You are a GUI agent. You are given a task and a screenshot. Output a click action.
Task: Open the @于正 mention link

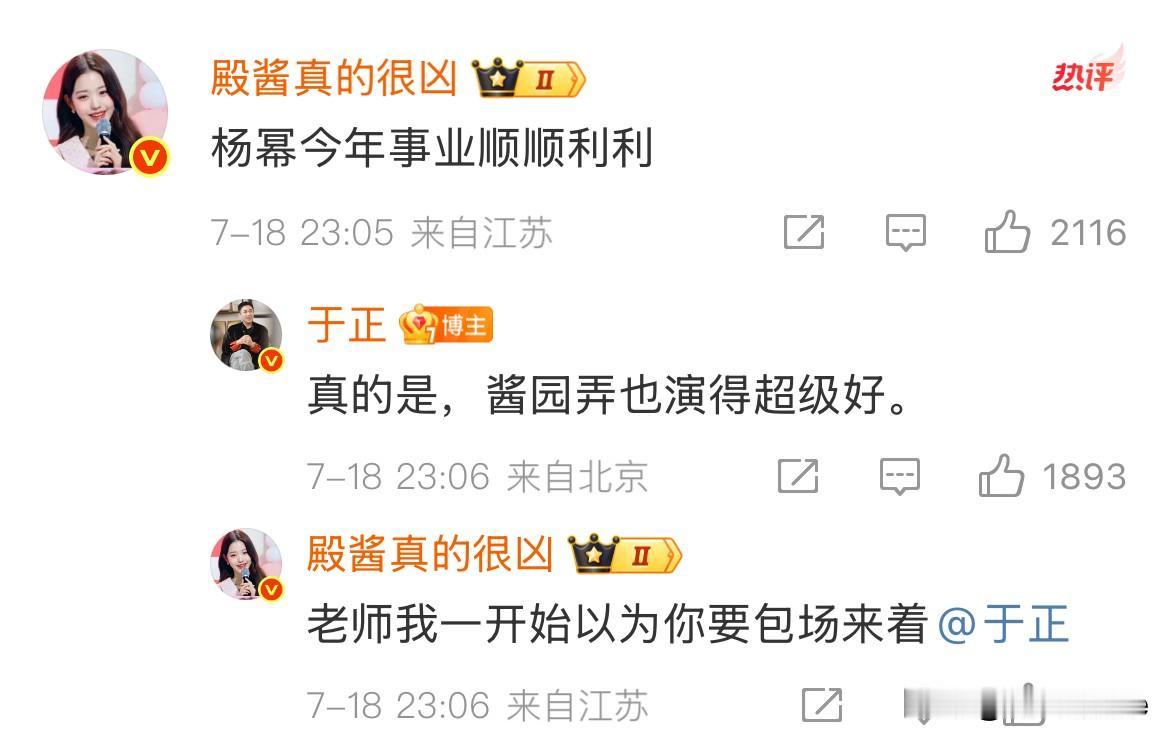pos(1004,624)
